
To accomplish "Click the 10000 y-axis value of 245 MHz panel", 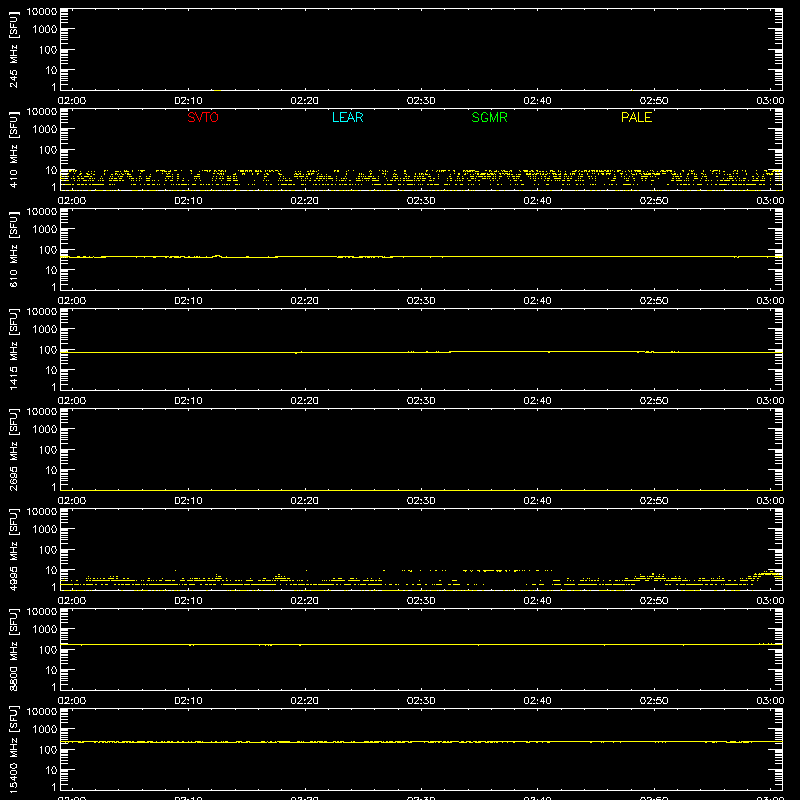I will 42,11.
